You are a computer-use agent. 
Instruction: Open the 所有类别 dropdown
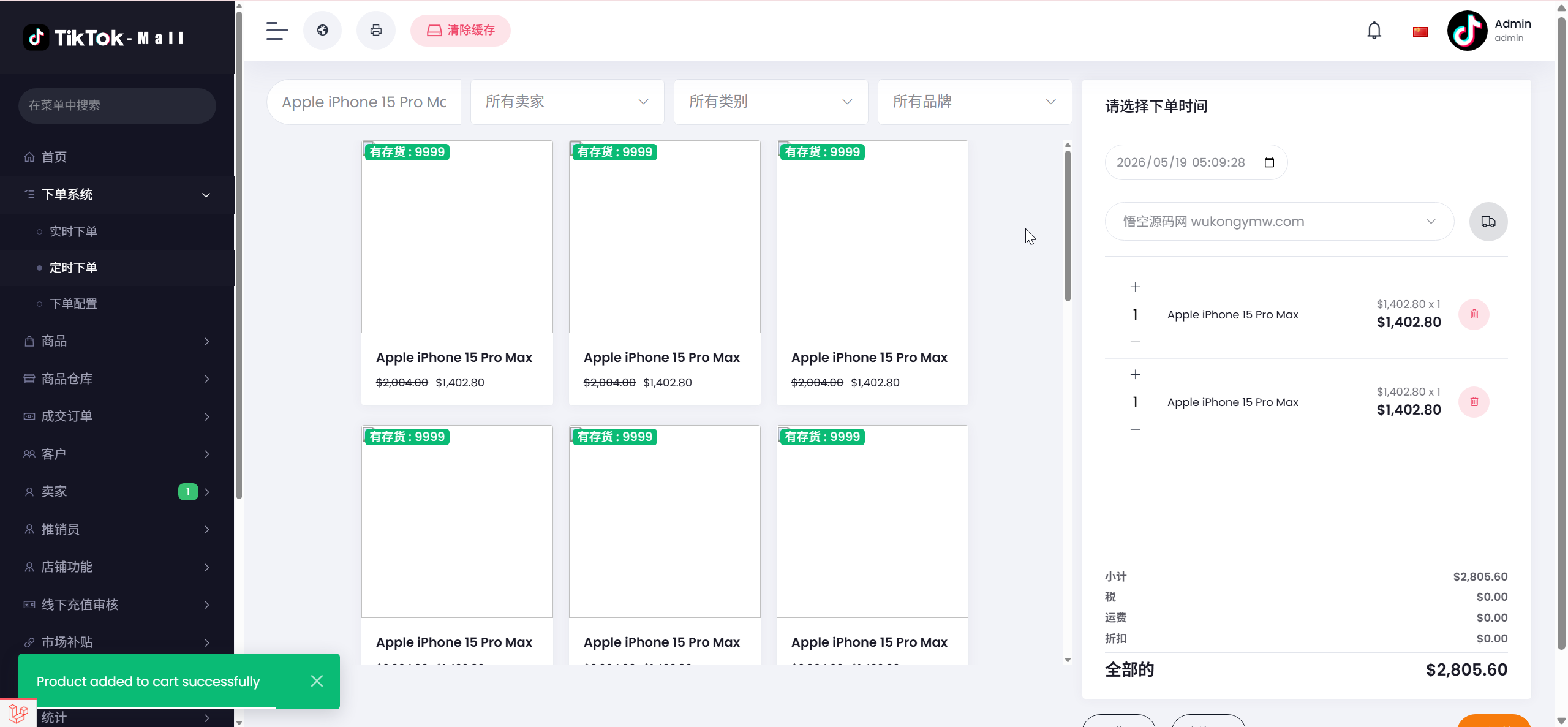click(x=771, y=102)
